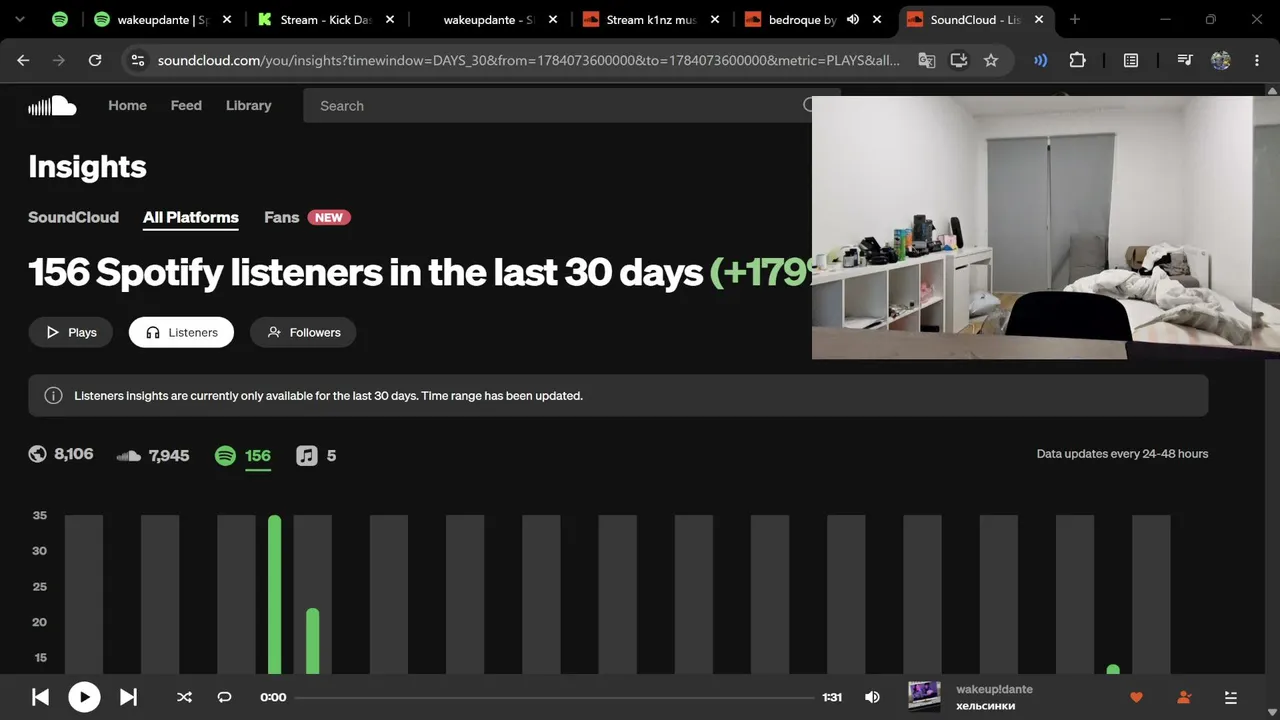Open the Chrome three-dot menu

point(1257,60)
